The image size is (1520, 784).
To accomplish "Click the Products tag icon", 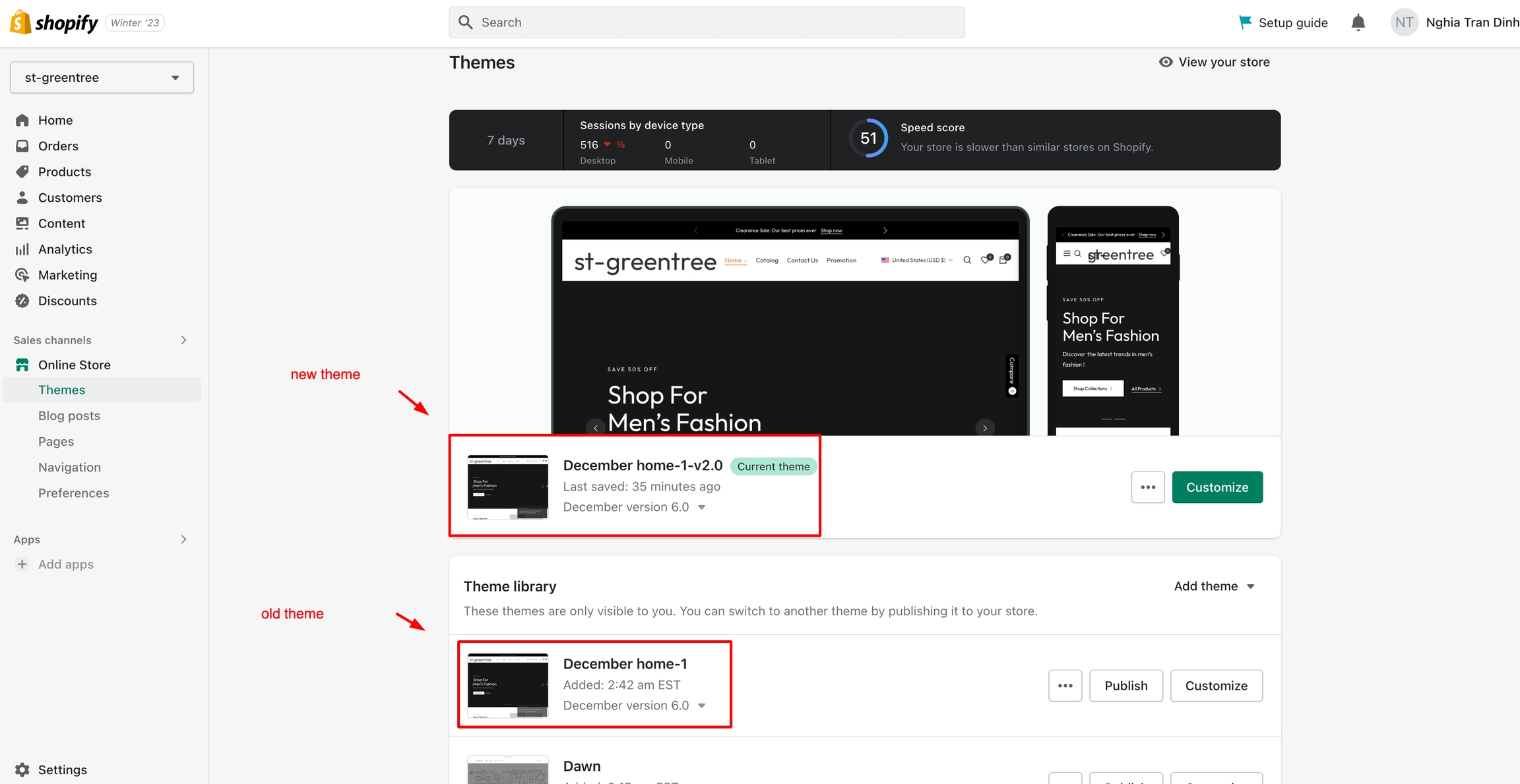I will coord(22,171).
